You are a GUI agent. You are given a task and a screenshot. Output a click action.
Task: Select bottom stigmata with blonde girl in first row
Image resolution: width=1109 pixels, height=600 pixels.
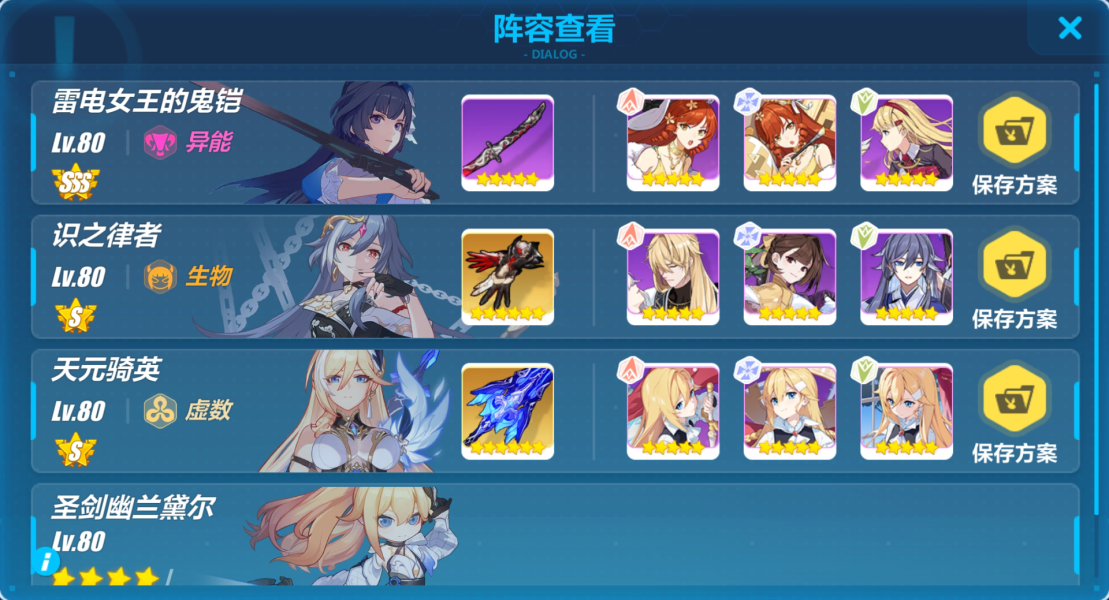[x=906, y=143]
